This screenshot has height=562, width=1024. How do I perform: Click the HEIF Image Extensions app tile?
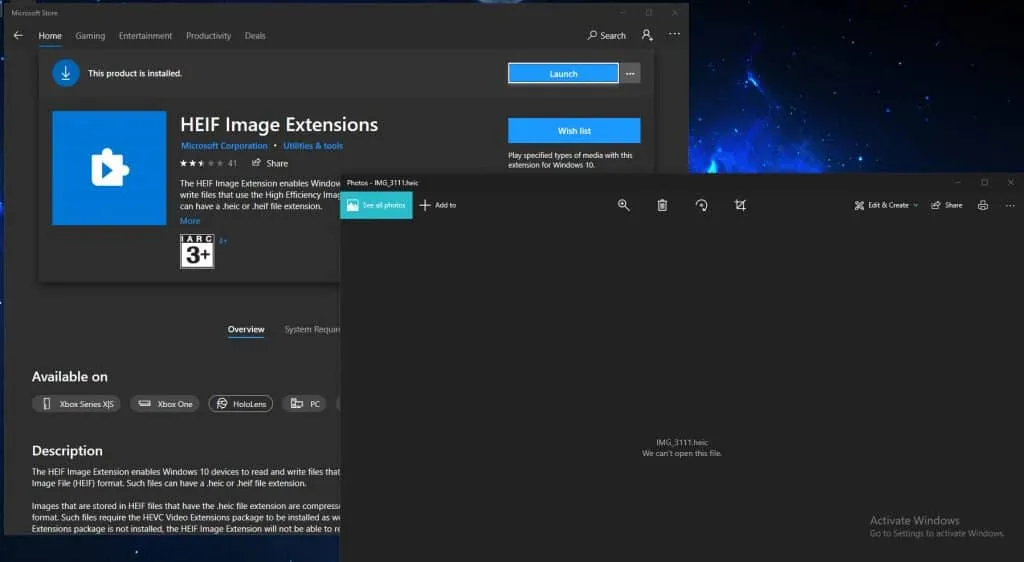tap(109, 168)
